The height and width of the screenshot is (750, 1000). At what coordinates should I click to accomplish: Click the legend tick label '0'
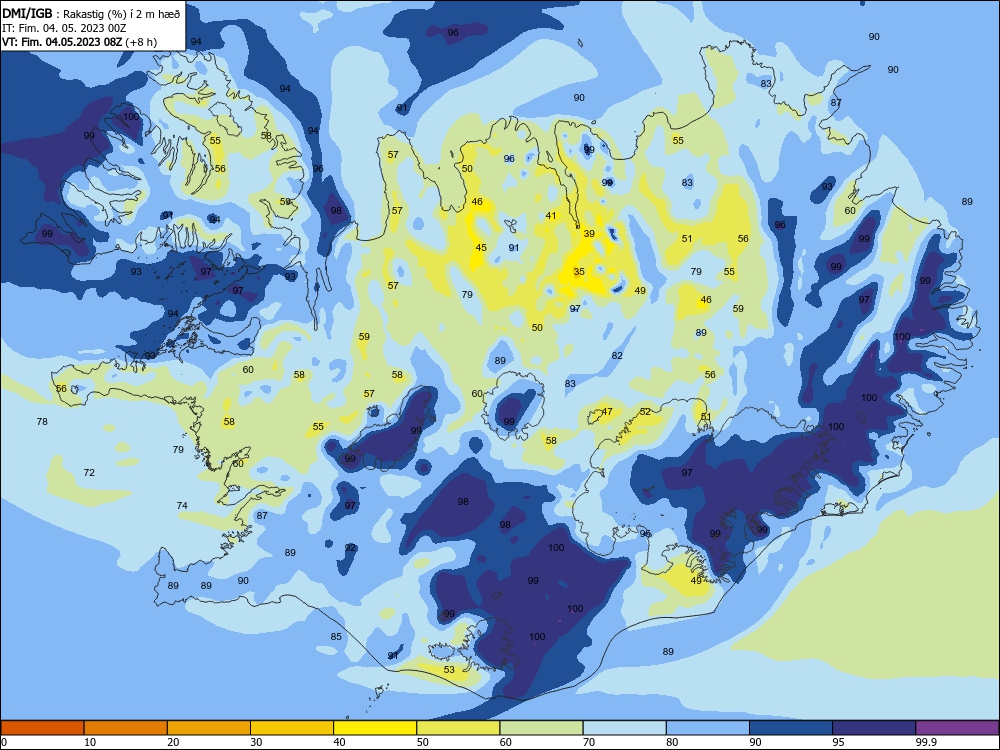4,742
